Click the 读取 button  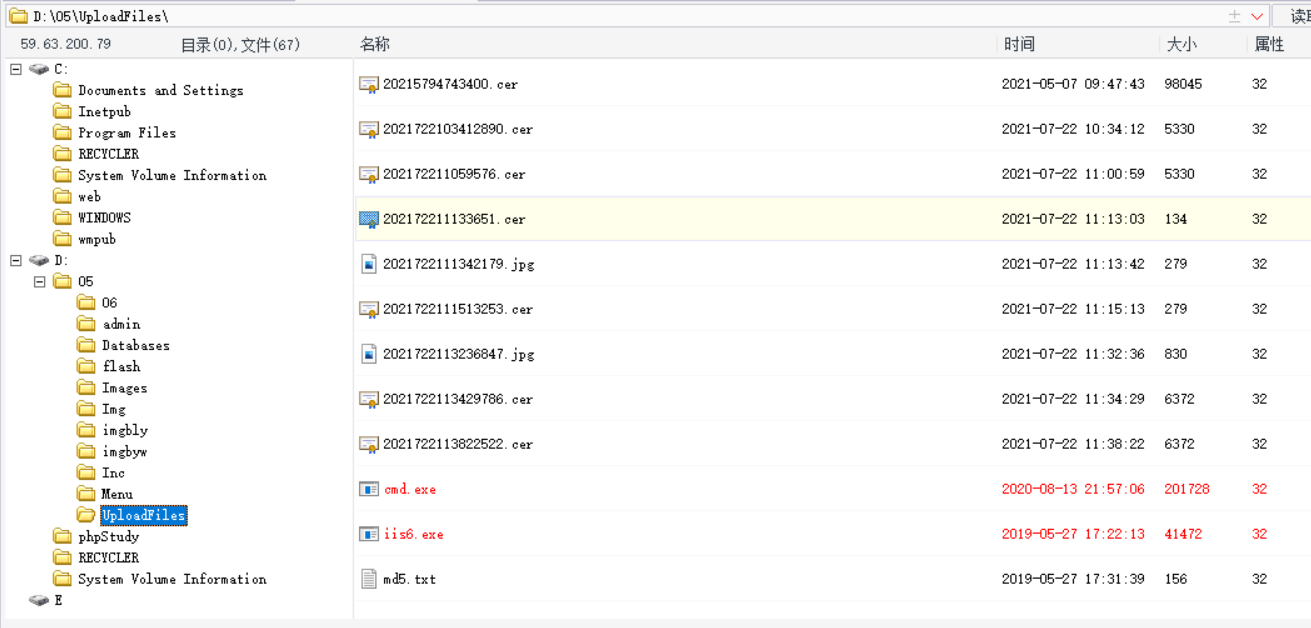tap(1293, 16)
